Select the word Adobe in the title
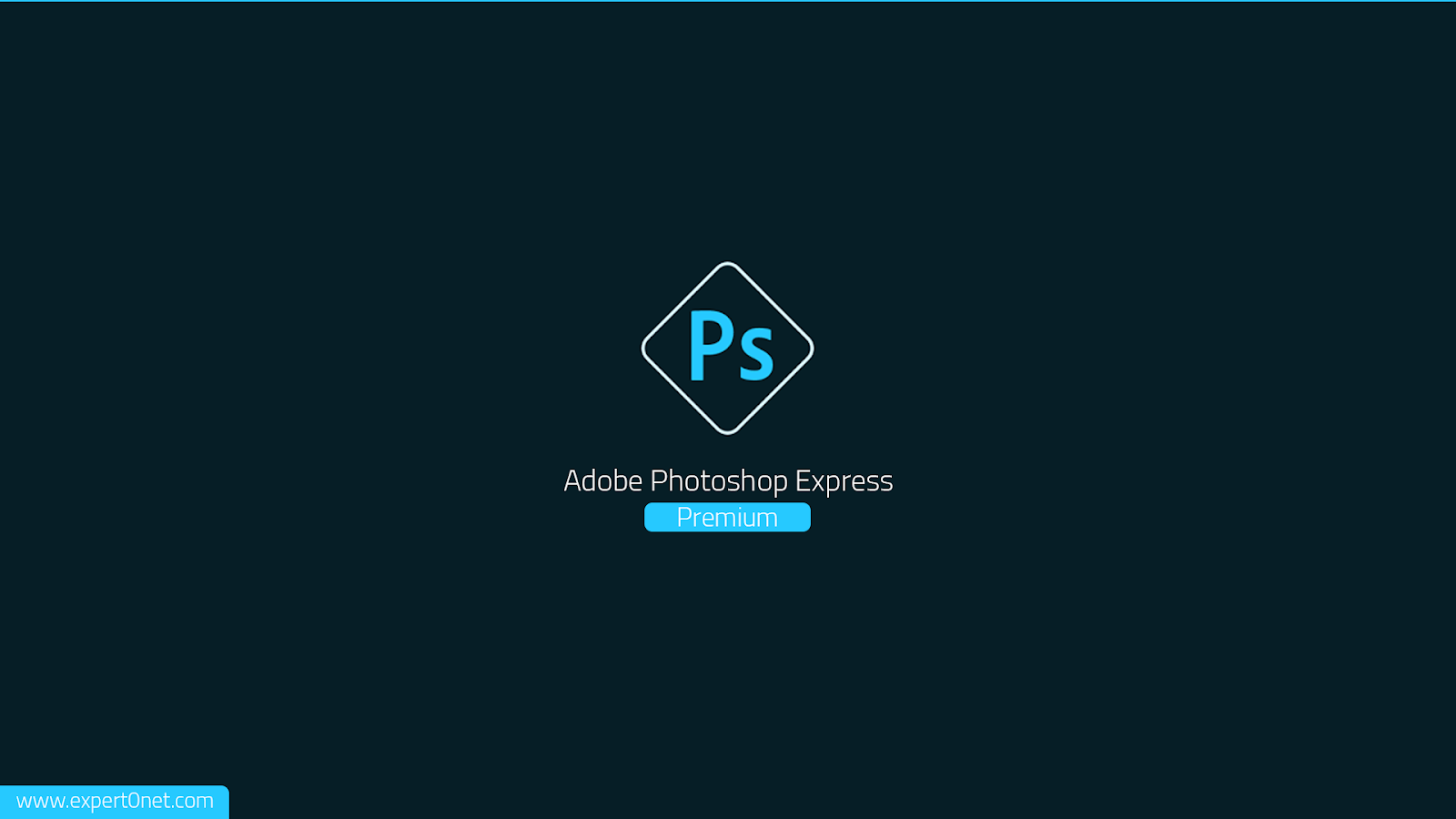1456x819 pixels. coord(602,480)
